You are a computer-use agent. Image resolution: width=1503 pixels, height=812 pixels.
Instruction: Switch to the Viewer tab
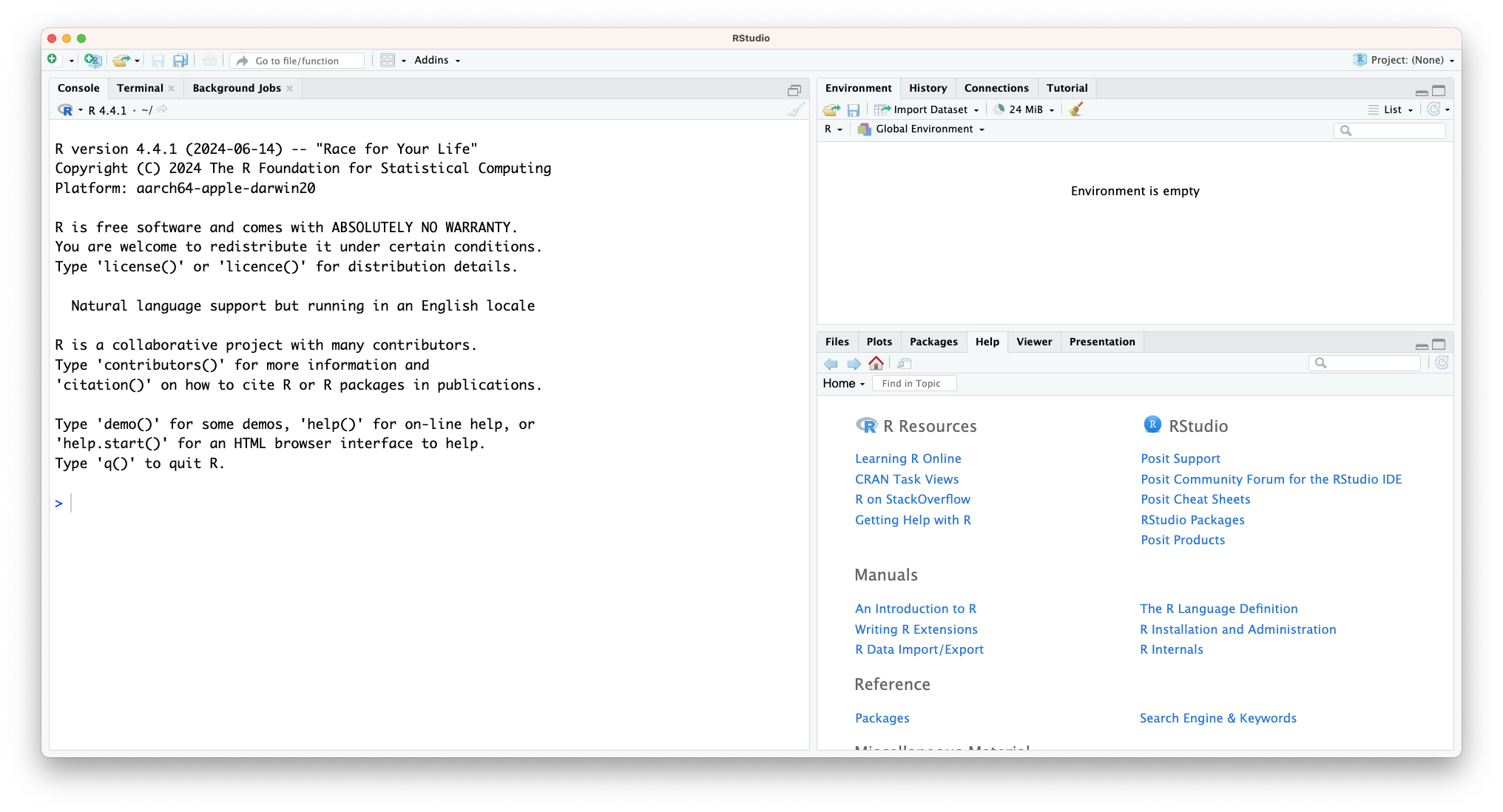pyautogui.click(x=1034, y=342)
